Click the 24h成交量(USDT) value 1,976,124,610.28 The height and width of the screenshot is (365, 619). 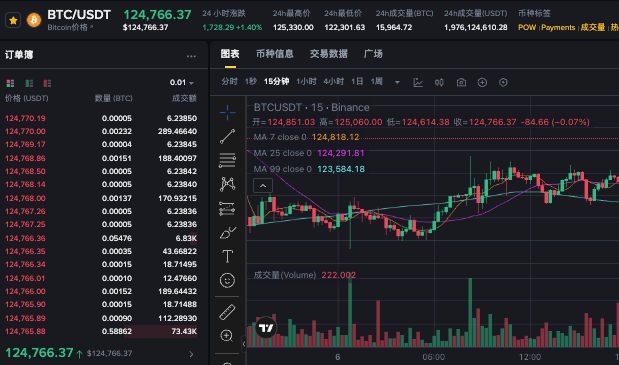[x=475, y=27]
